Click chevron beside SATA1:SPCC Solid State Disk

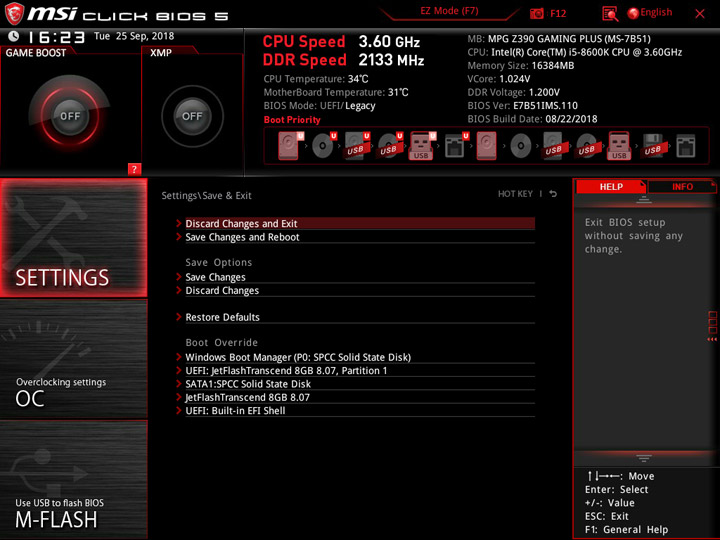tap(179, 383)
